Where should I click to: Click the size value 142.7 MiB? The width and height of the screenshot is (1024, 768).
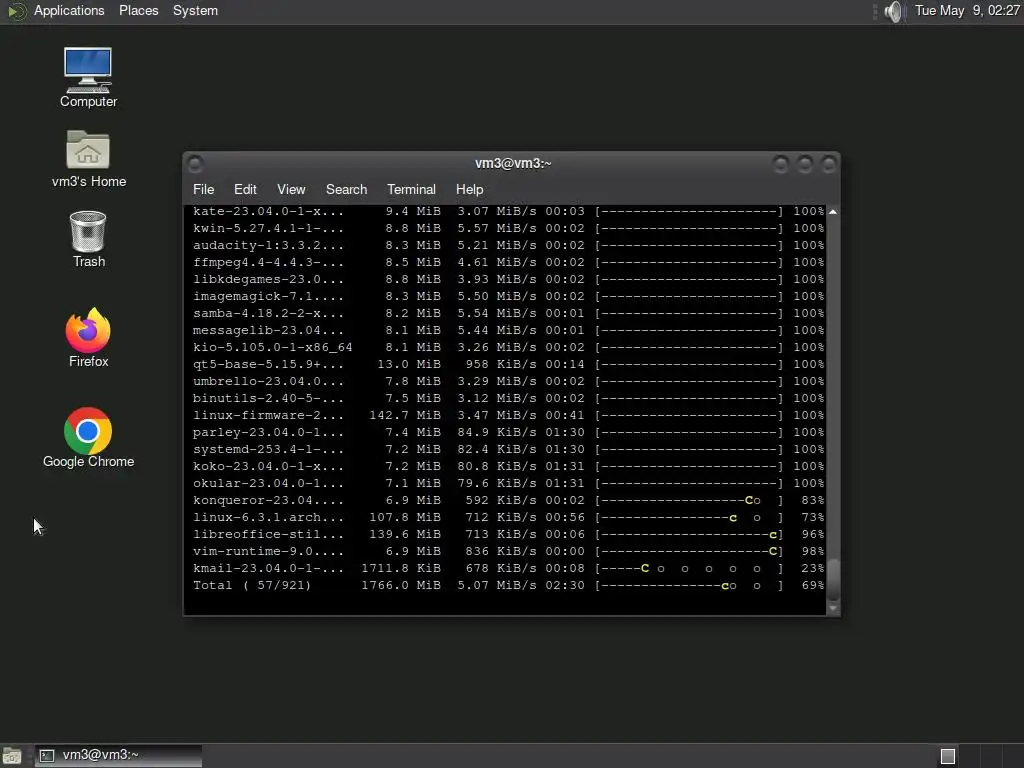(405, 415)
